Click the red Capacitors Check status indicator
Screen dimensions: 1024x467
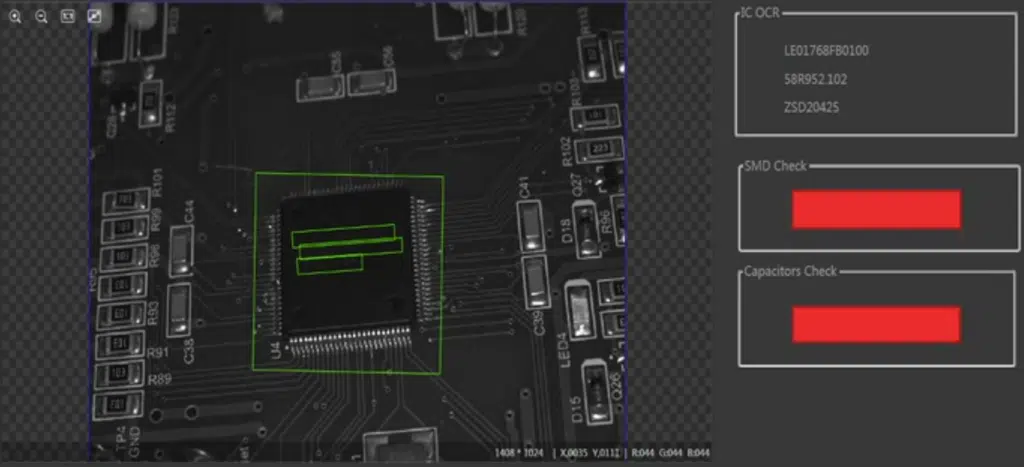point(876,325)
